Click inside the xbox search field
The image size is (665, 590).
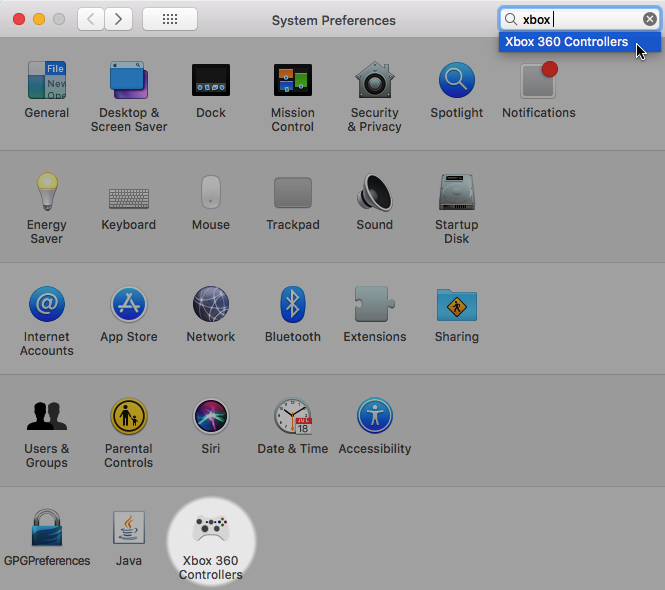tap(580, 19)
